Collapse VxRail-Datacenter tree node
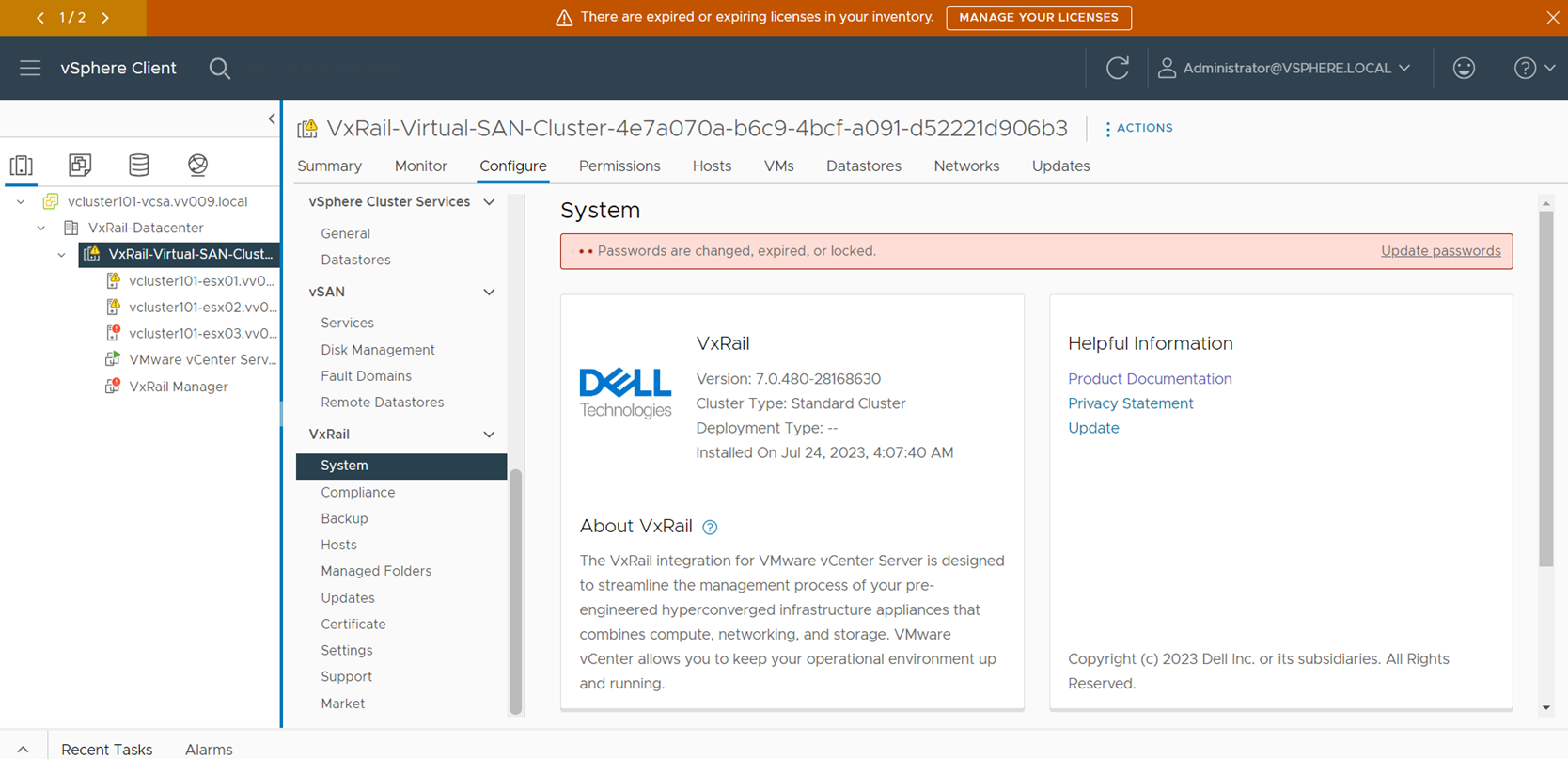 (x=41, y=228)
